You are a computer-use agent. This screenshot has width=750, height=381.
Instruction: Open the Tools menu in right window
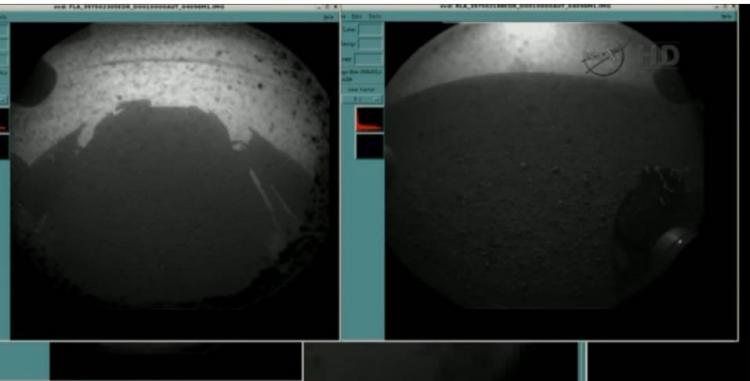click(x=375, y=16)
